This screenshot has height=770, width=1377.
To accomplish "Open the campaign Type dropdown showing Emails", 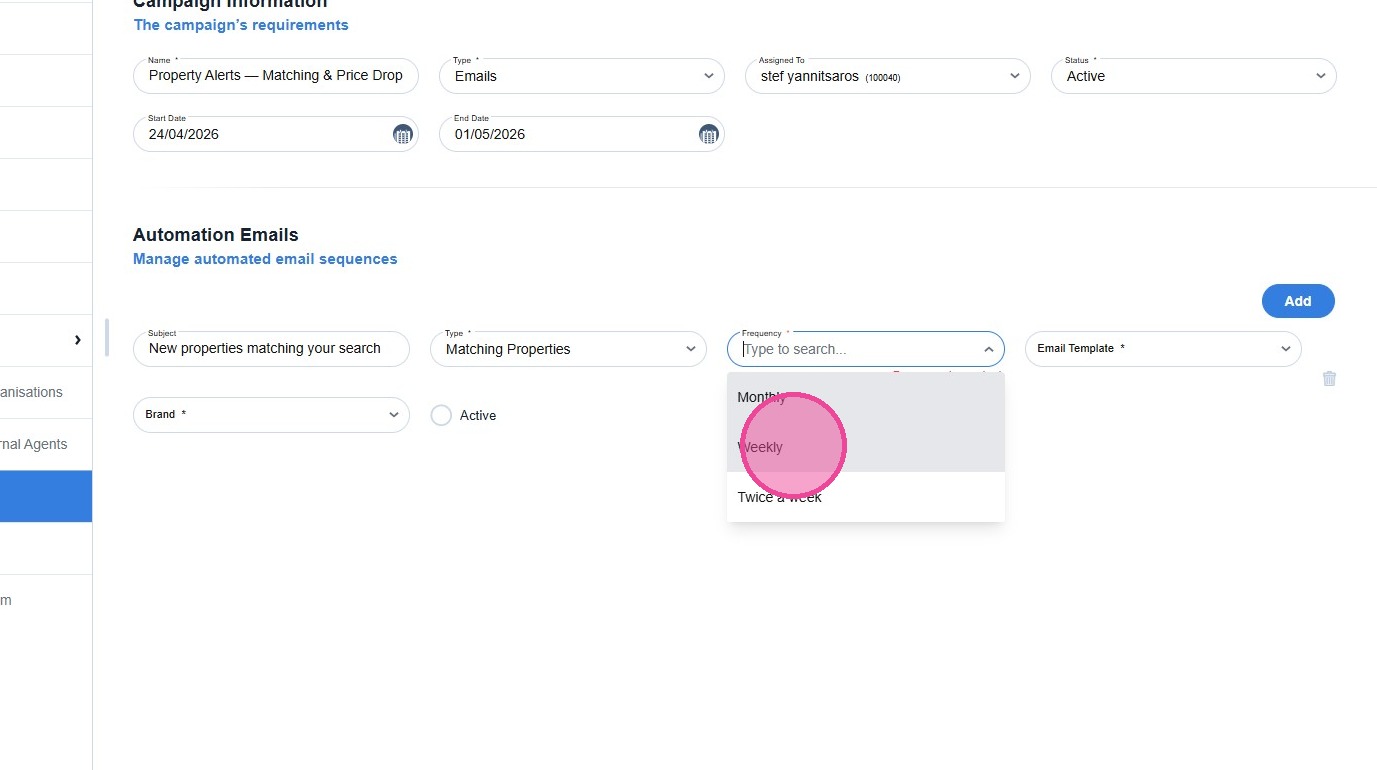I will (582, 76).
